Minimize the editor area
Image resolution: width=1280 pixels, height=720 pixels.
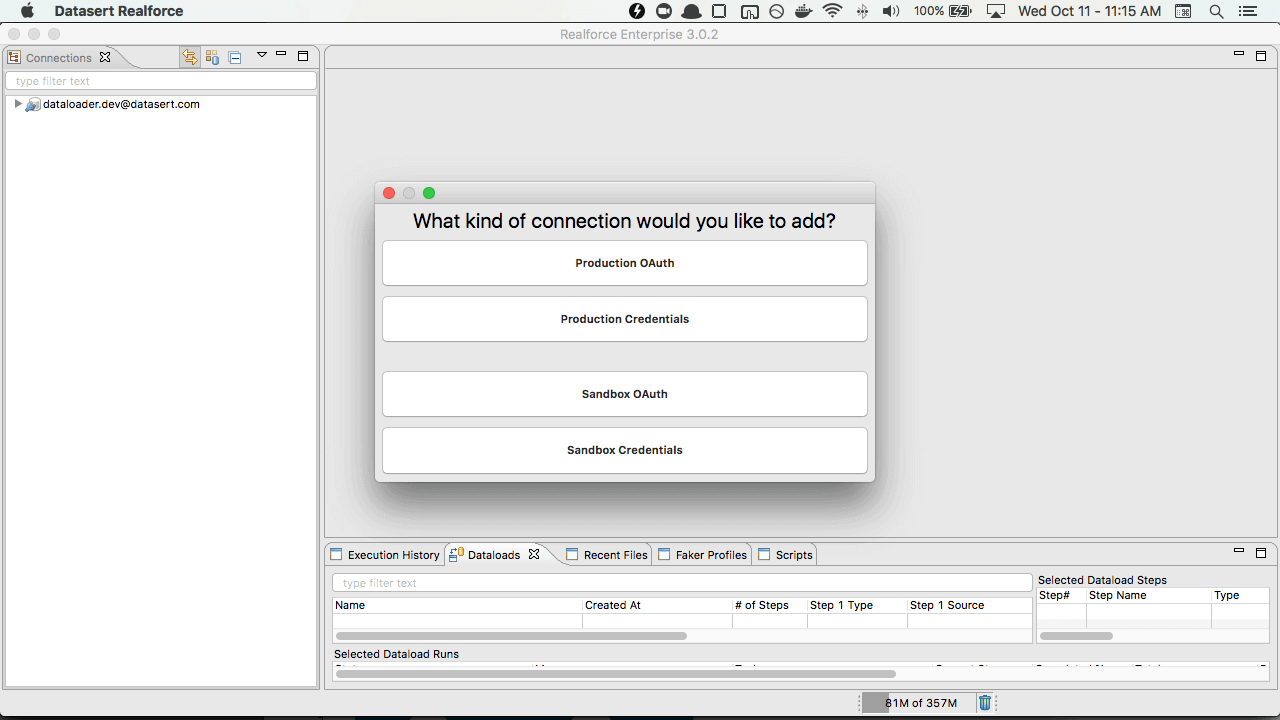point(1239,53)
